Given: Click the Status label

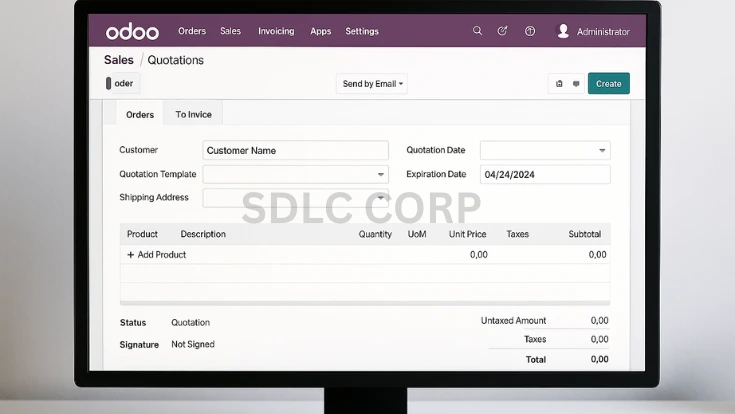Looking at the screenshot, I should (x=133, y=323).
